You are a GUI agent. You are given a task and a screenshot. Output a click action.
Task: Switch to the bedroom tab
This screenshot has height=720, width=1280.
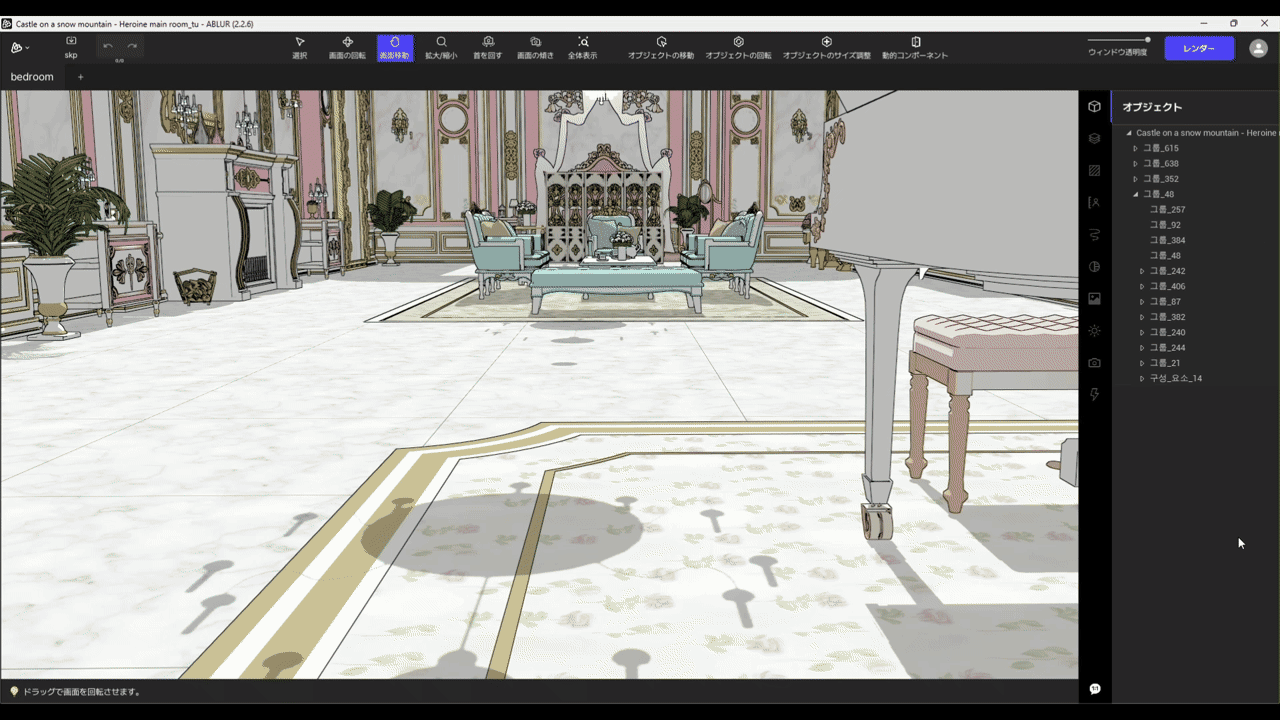coord(32,77)
